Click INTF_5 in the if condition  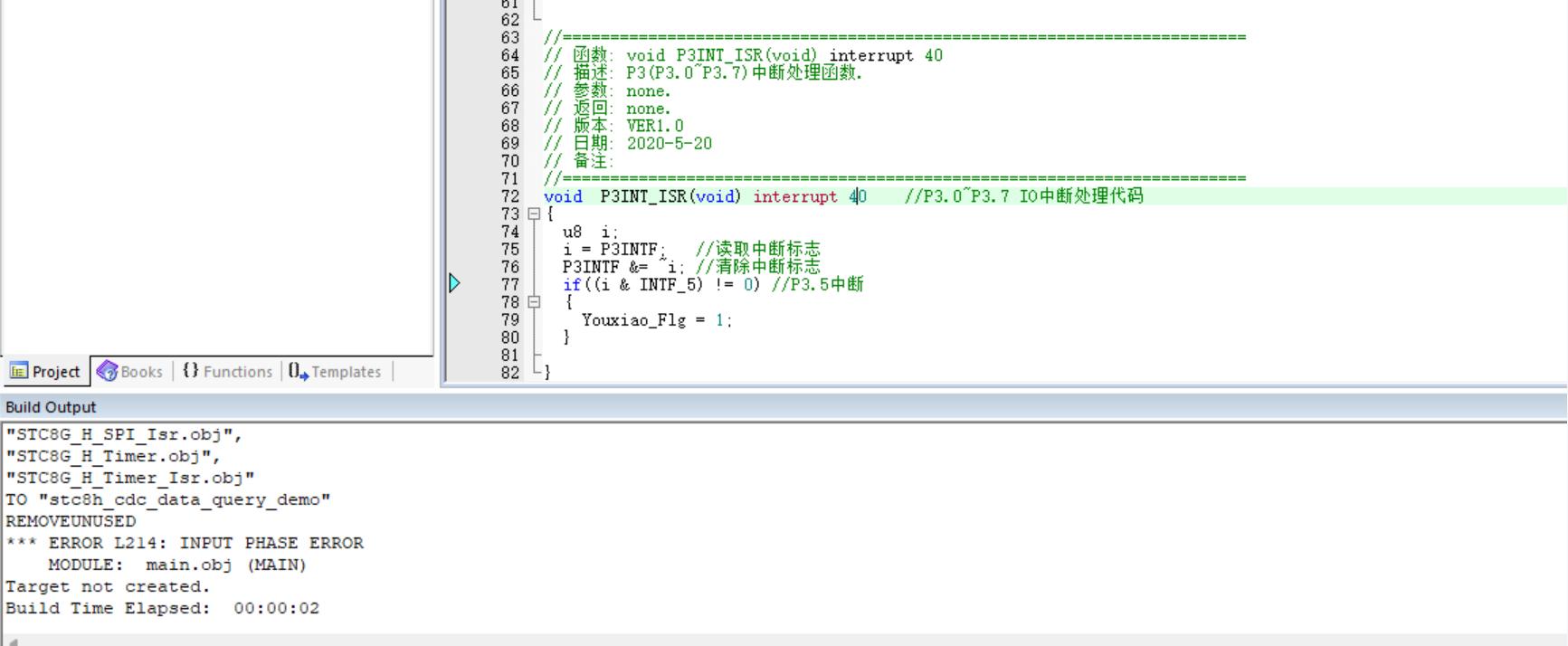(x=670, y=285)
